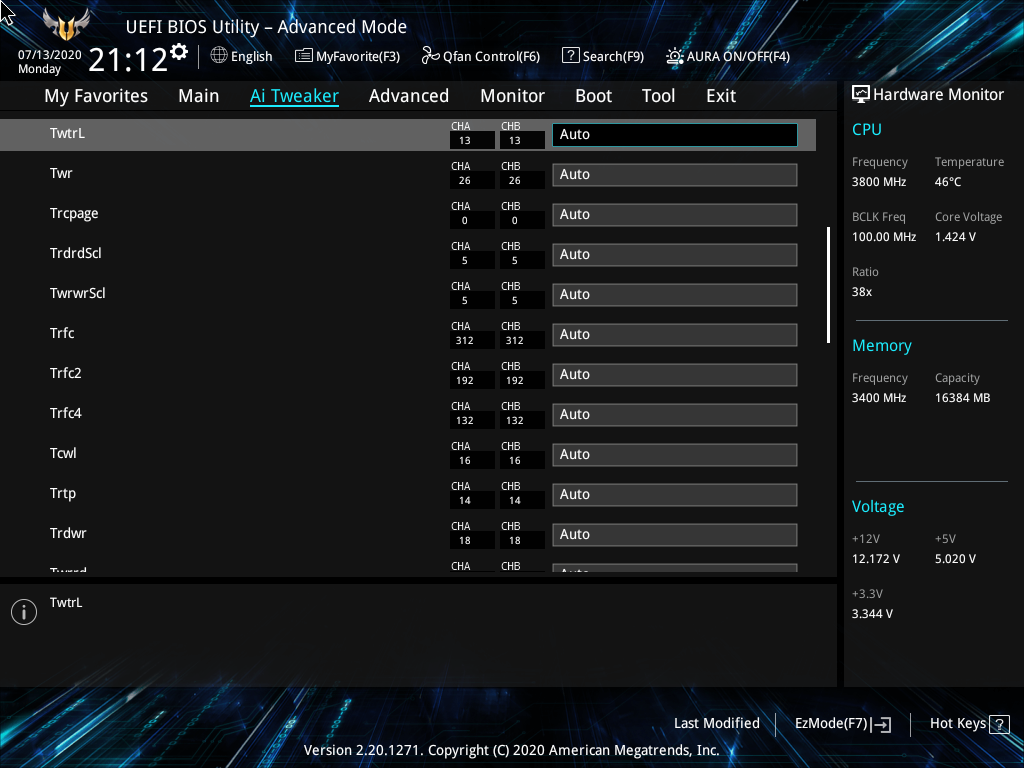The image size is (1024, 768).
Task: Click CPU Frequency 3800 MHz value
Action: 879,182
